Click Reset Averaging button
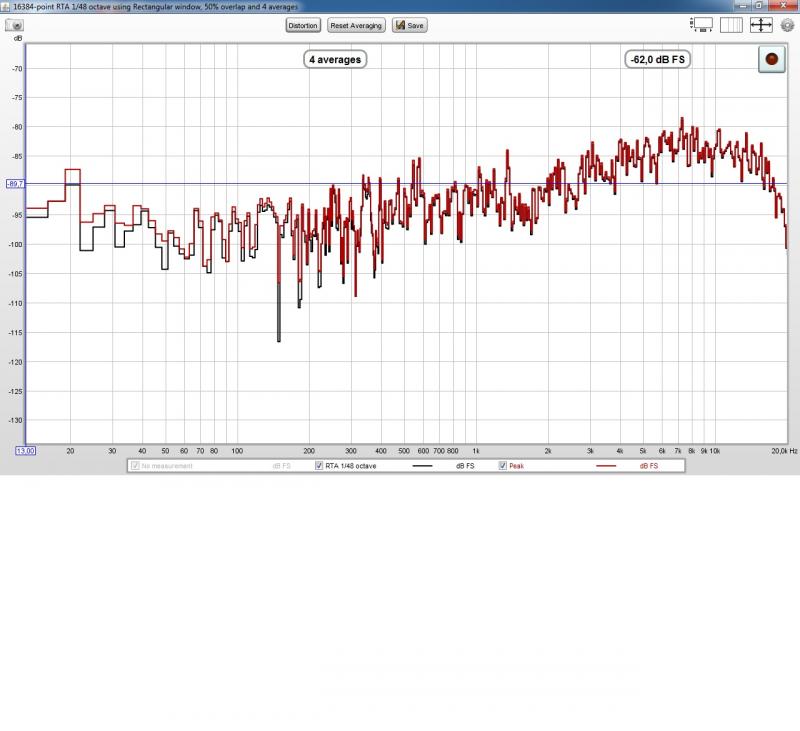This screenshot has height=731, width=800. 356,26
